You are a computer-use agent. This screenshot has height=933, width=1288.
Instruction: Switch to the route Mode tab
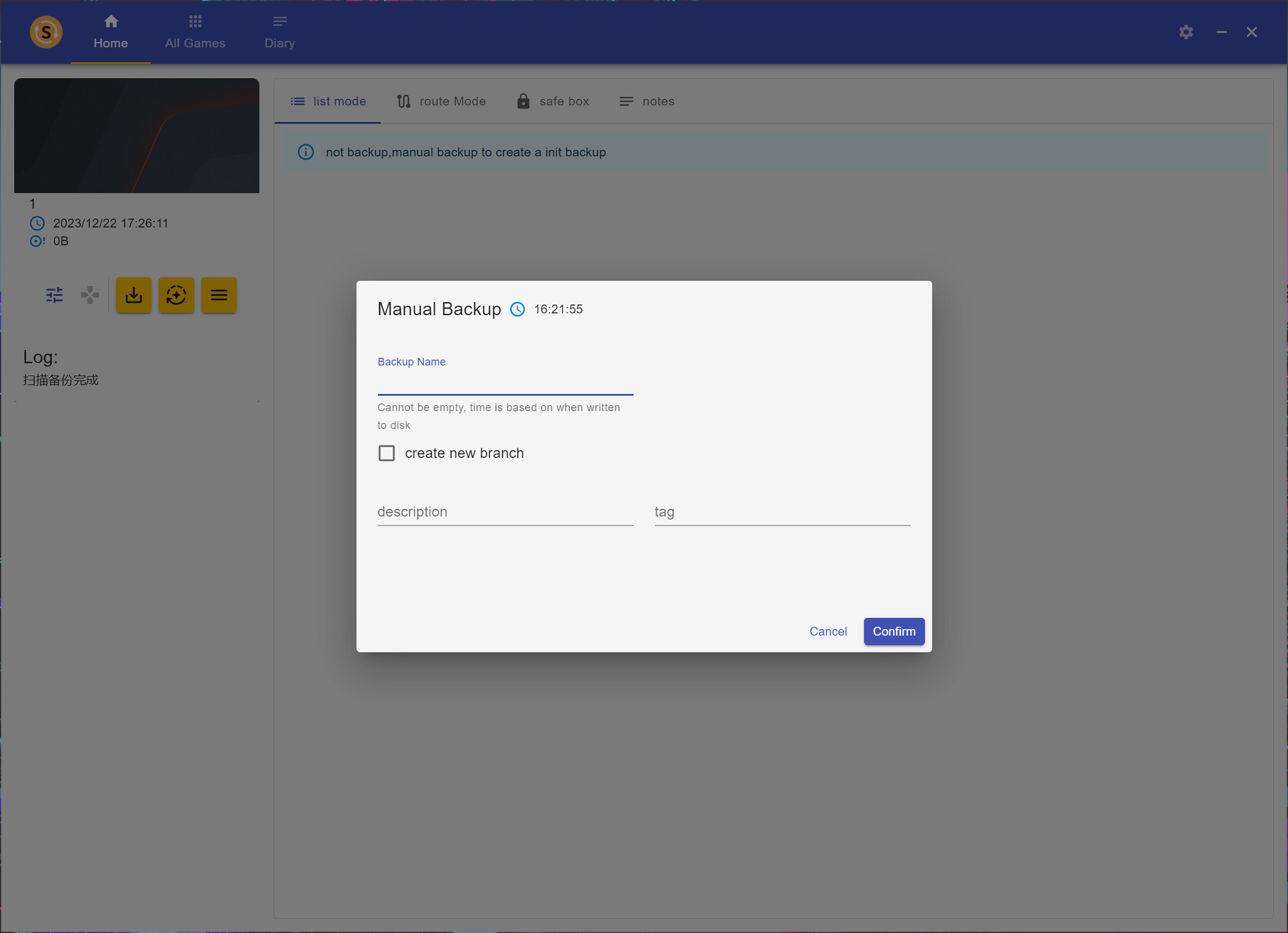click(x=441, y=101)
